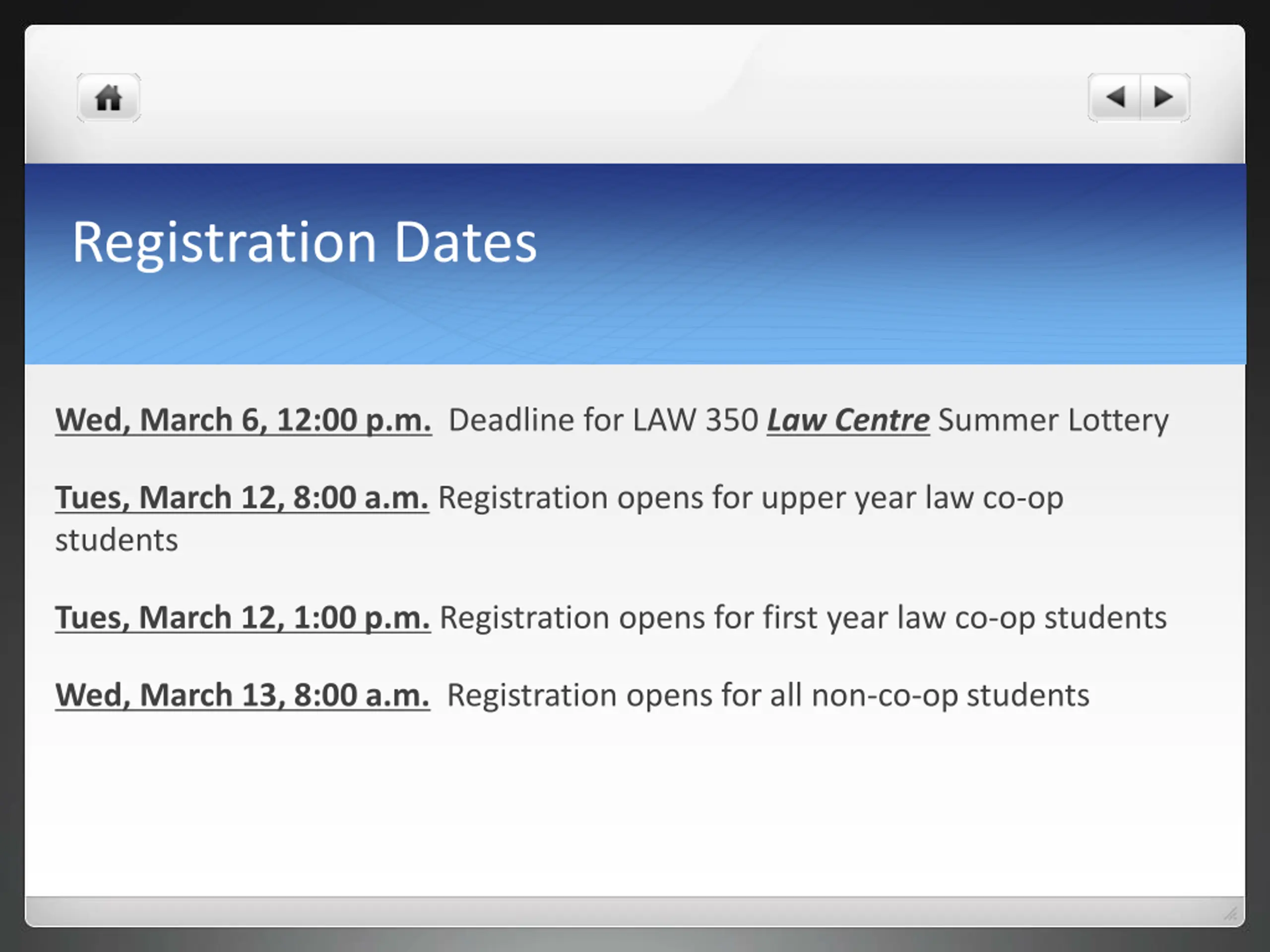Click empty white area below the dates
1270x952 pixels.
click(632, 815)
